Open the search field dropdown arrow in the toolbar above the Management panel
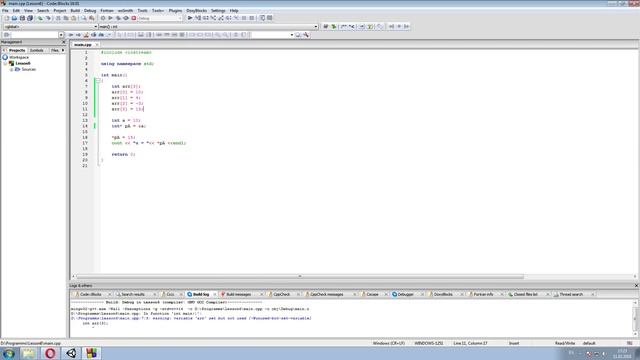Viewport: 640px width, 360px height. [x=61, y=35]
